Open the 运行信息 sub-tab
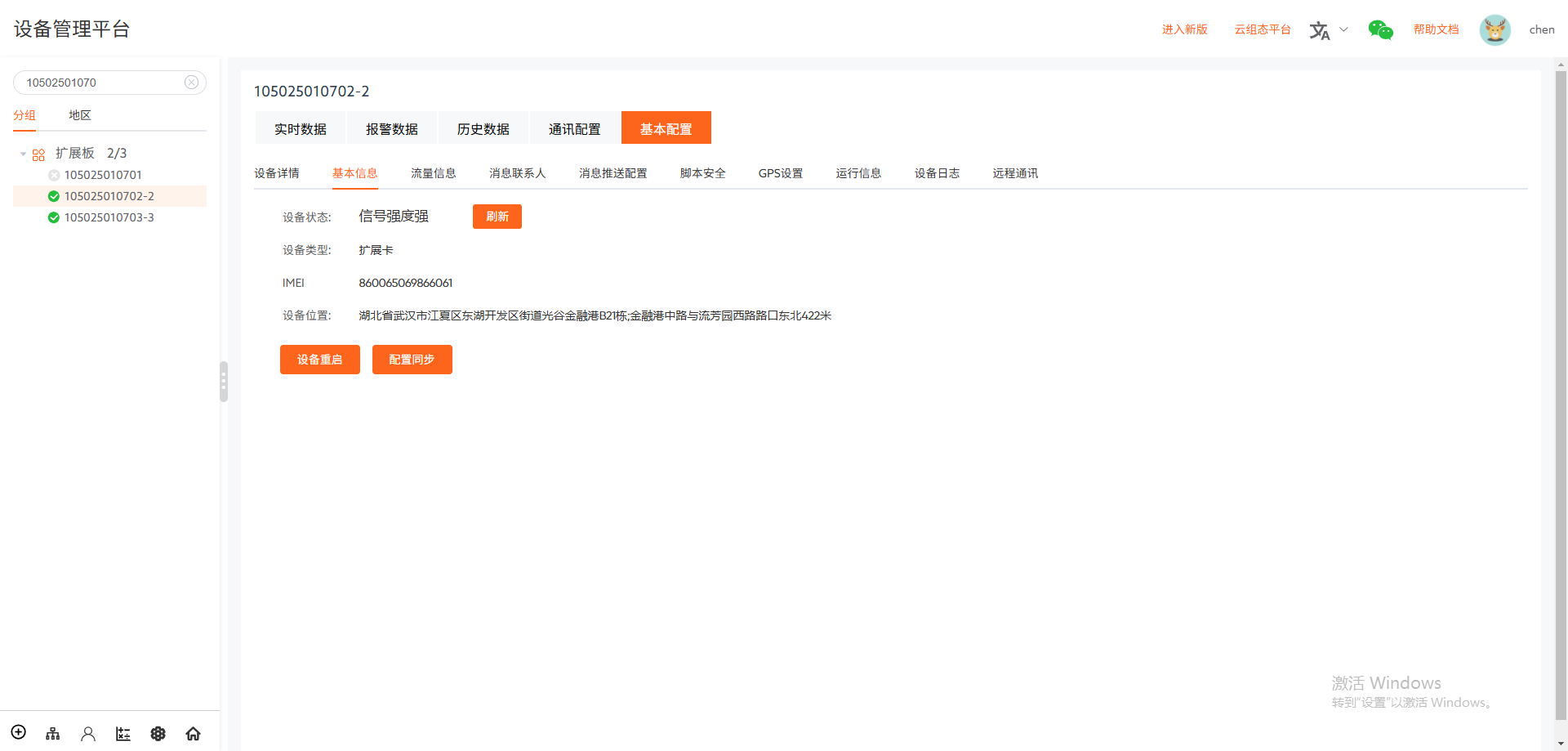This screenshot has width=1568, height=751. point(859,173)
